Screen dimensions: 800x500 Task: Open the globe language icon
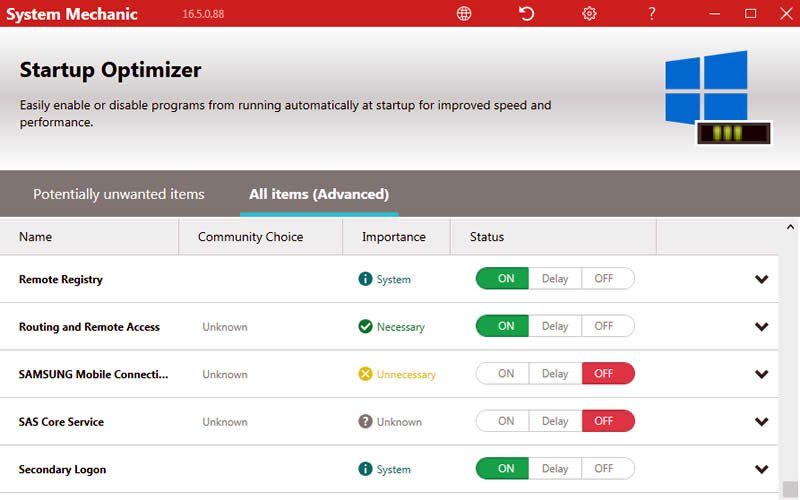tap(464, 13)
